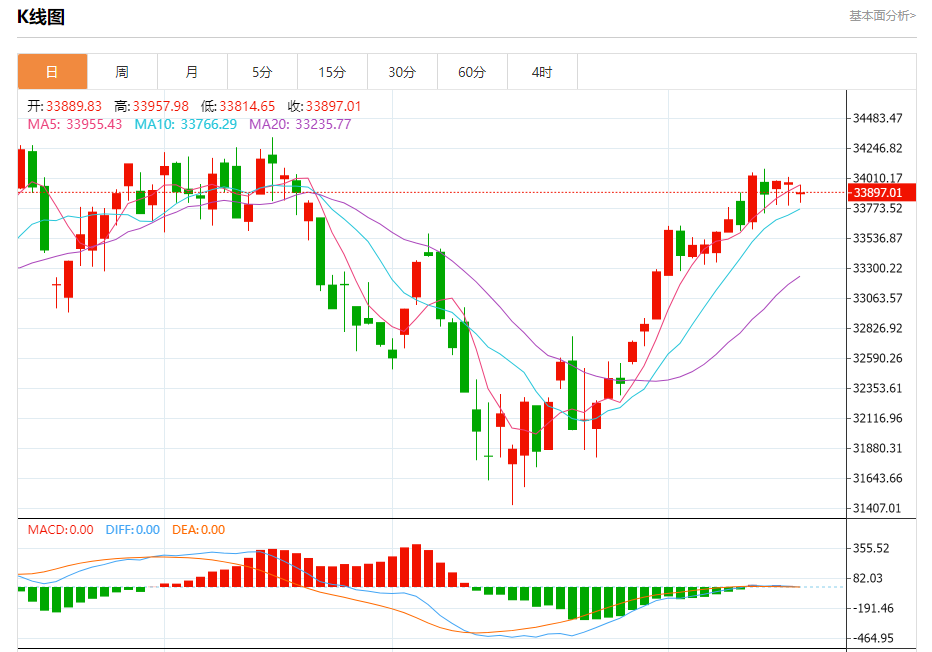
Task: Click the 31880.31 price axis label
Action: 877,448
